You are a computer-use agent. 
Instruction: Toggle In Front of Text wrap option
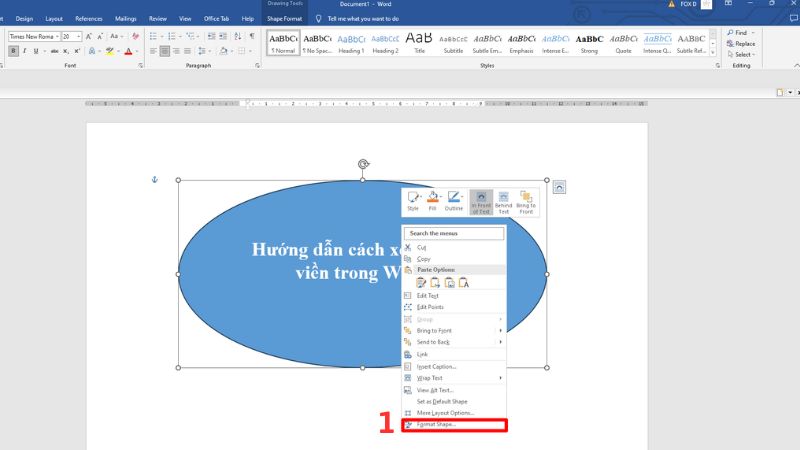click(x=481, y=202)
